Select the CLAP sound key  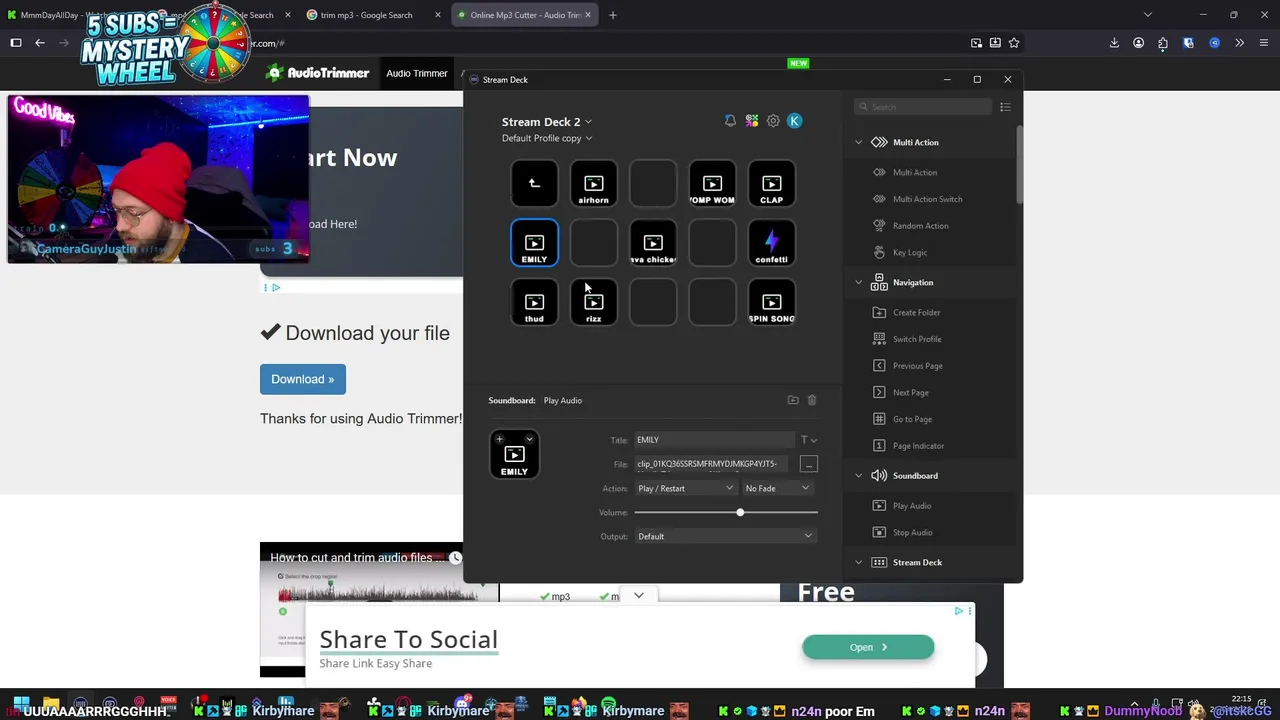(x=771, y=184)
